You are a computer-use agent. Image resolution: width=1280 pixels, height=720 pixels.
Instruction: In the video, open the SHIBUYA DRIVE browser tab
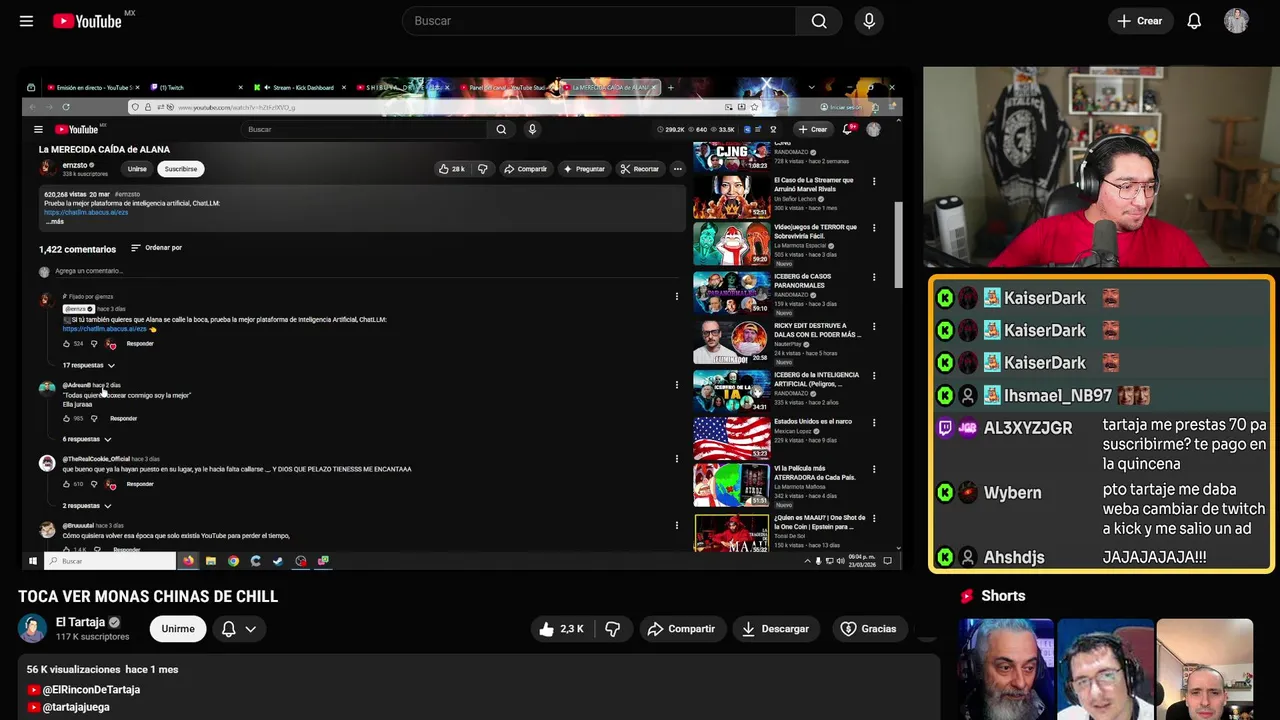[x=403, y=88]
